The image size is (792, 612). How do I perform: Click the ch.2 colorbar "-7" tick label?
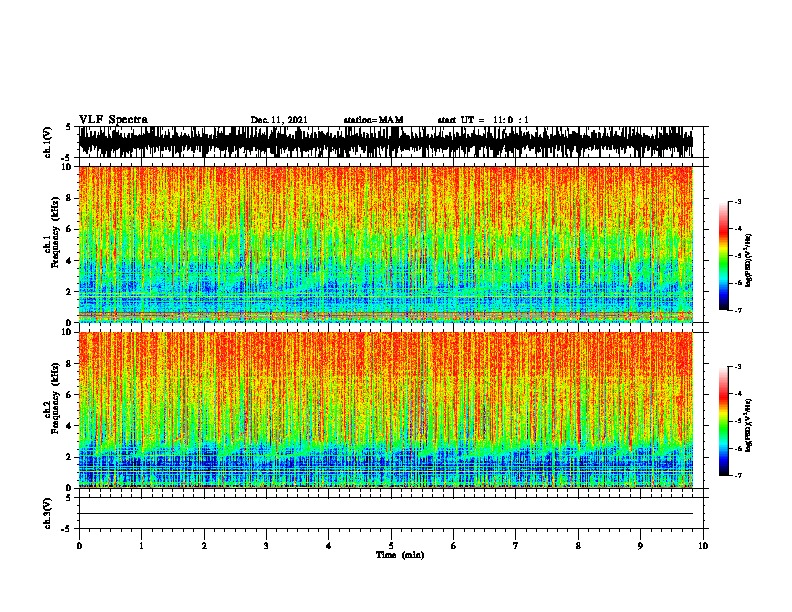coord(738,475)
